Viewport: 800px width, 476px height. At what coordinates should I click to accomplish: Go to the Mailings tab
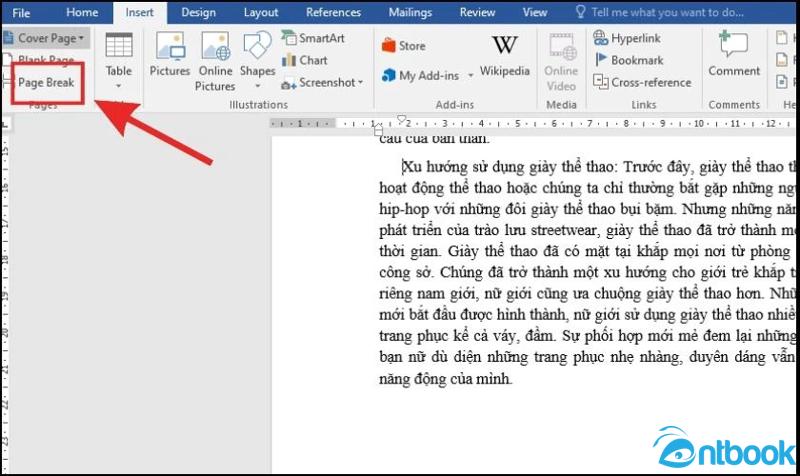410,12
